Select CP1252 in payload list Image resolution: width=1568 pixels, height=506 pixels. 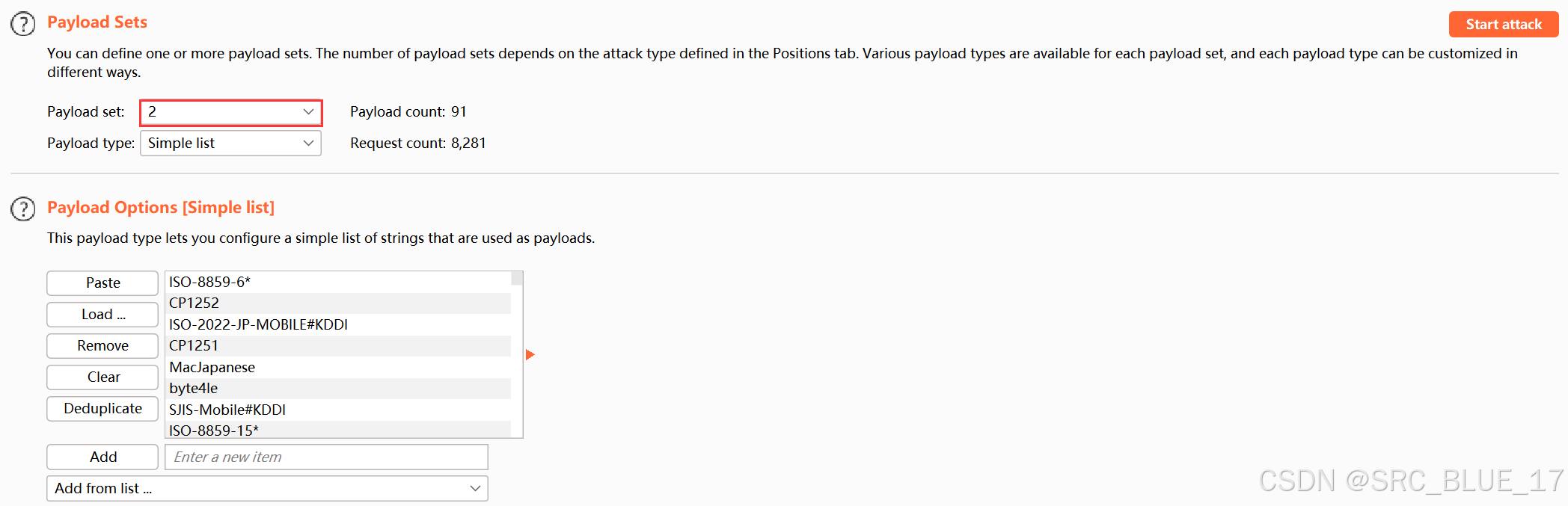pyautogui.click(x=338, y=303)
